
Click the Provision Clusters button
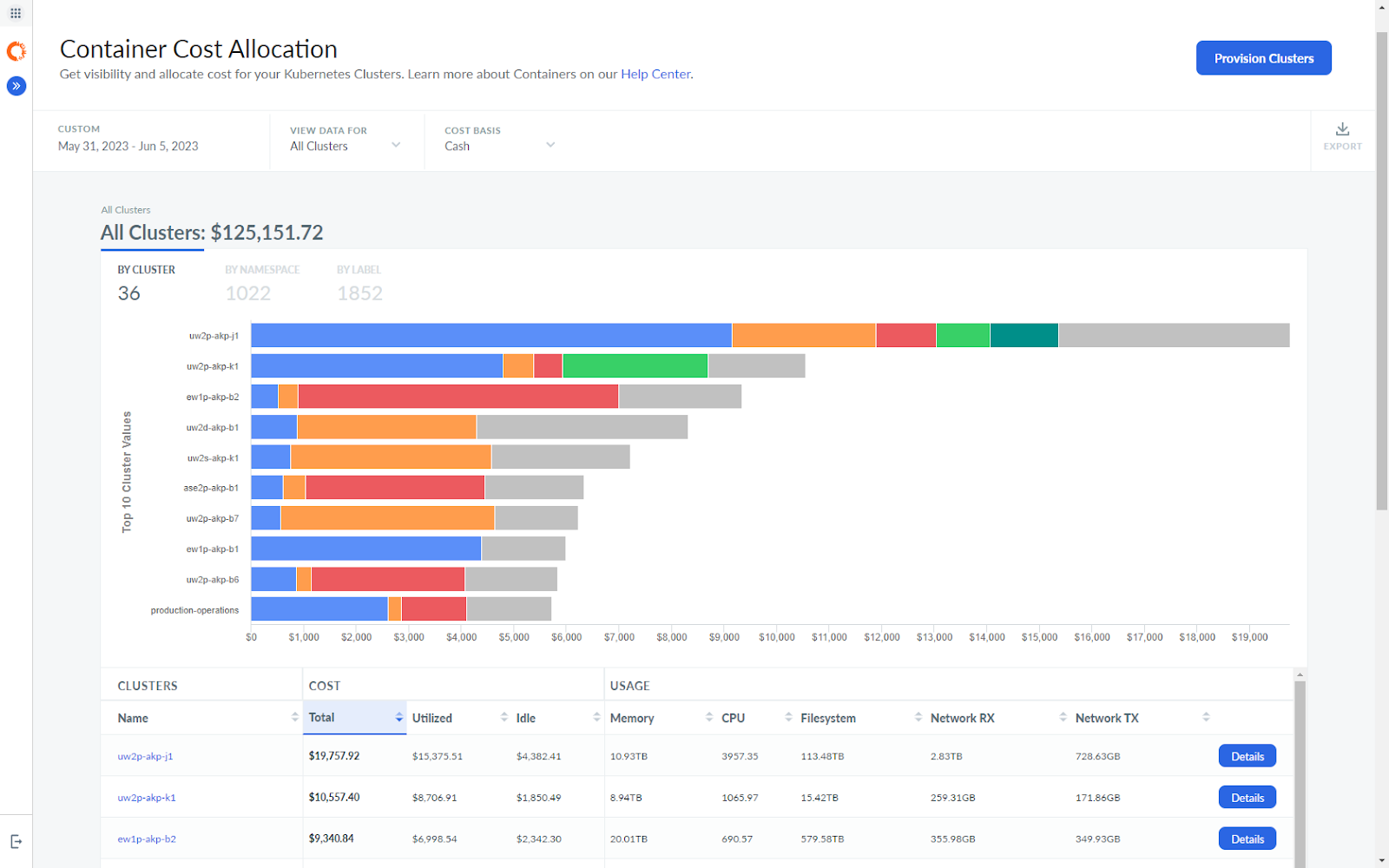tap(1263, 58)
